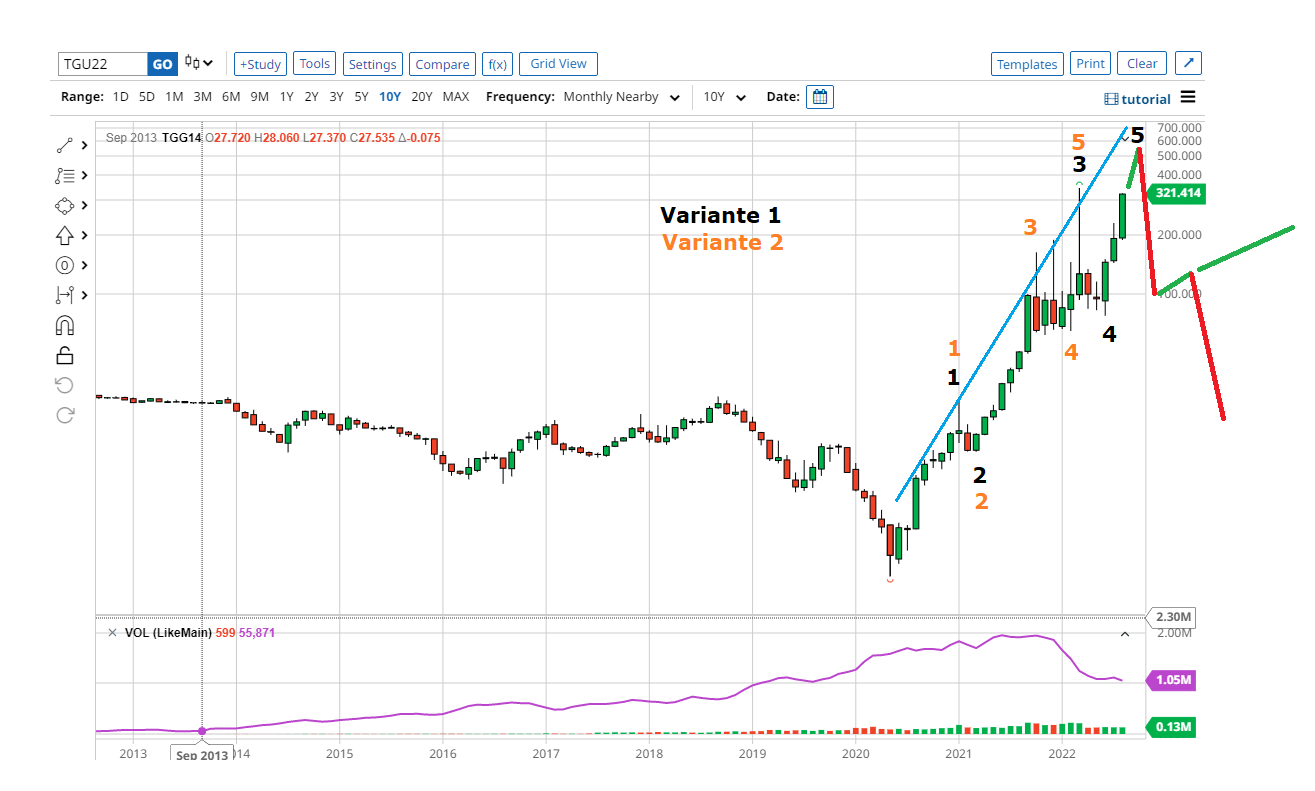1315x791 pixels.
Task: Select the trend line drawing tool
Action: (65, 145)
